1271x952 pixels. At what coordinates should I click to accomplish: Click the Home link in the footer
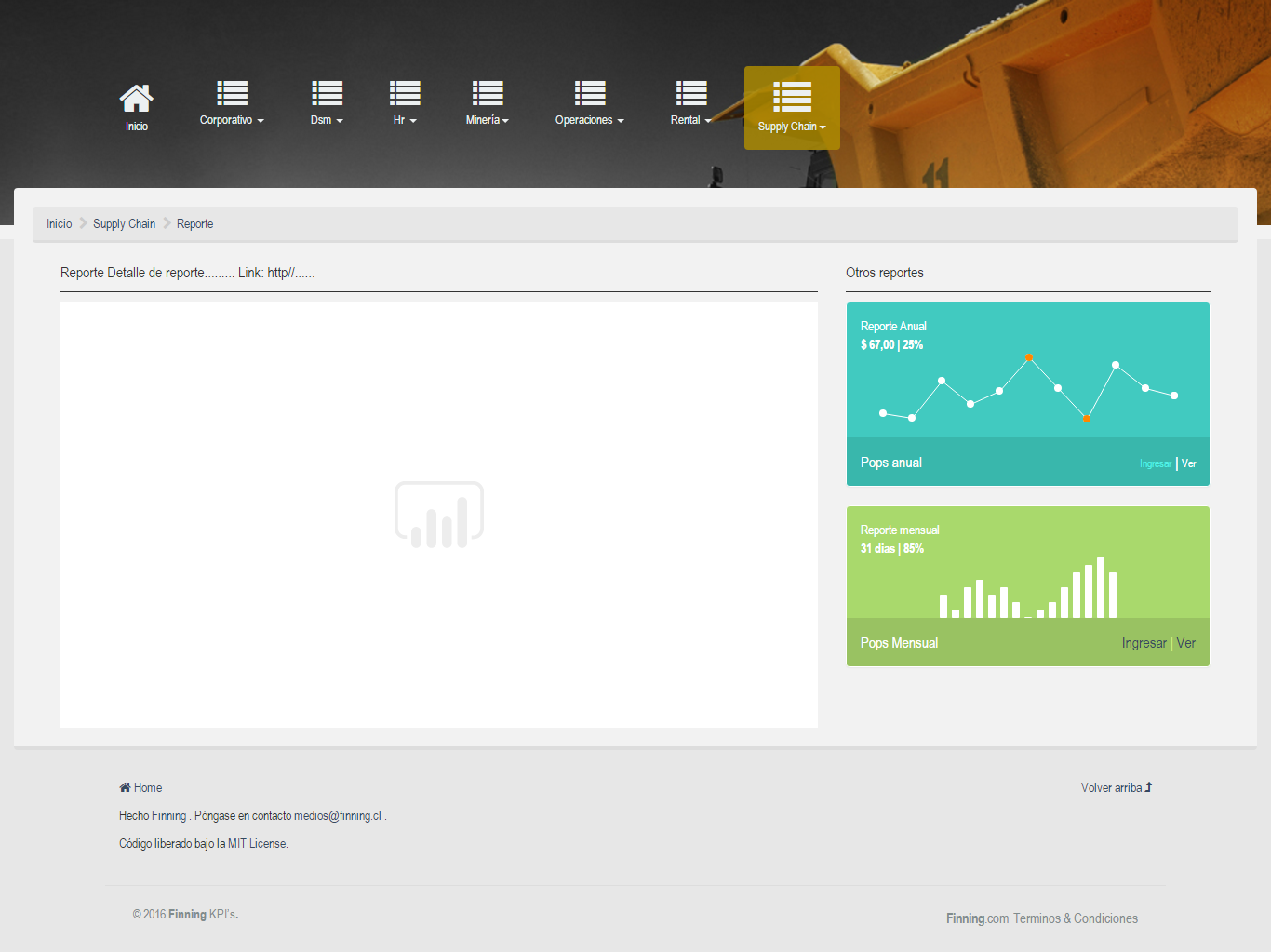pos(147,787)
